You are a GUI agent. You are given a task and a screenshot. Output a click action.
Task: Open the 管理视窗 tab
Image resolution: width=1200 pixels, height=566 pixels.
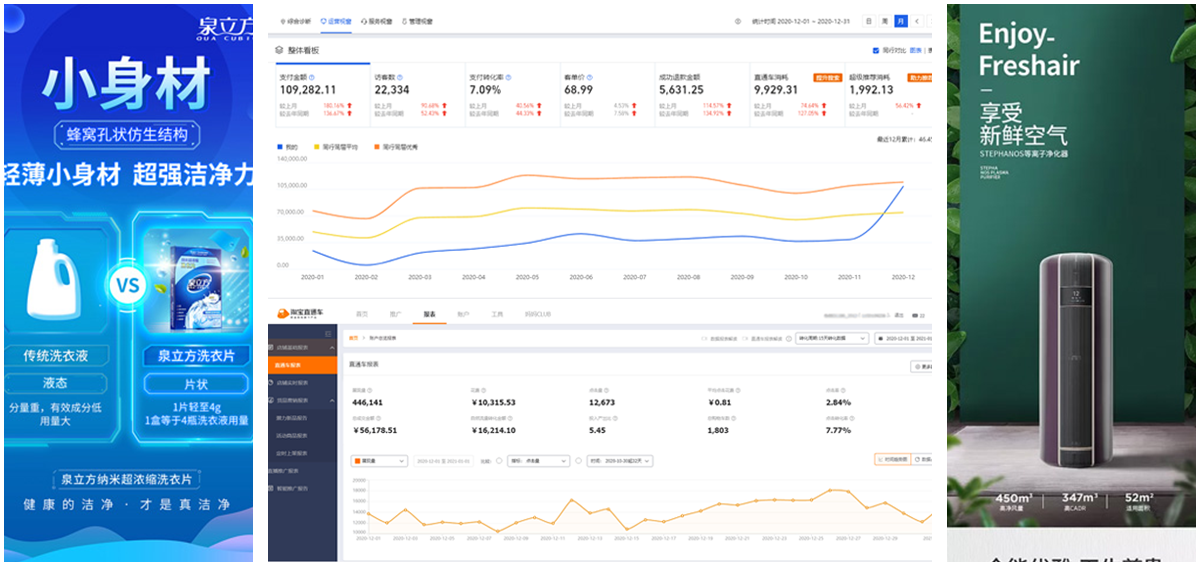click(418, 21)
